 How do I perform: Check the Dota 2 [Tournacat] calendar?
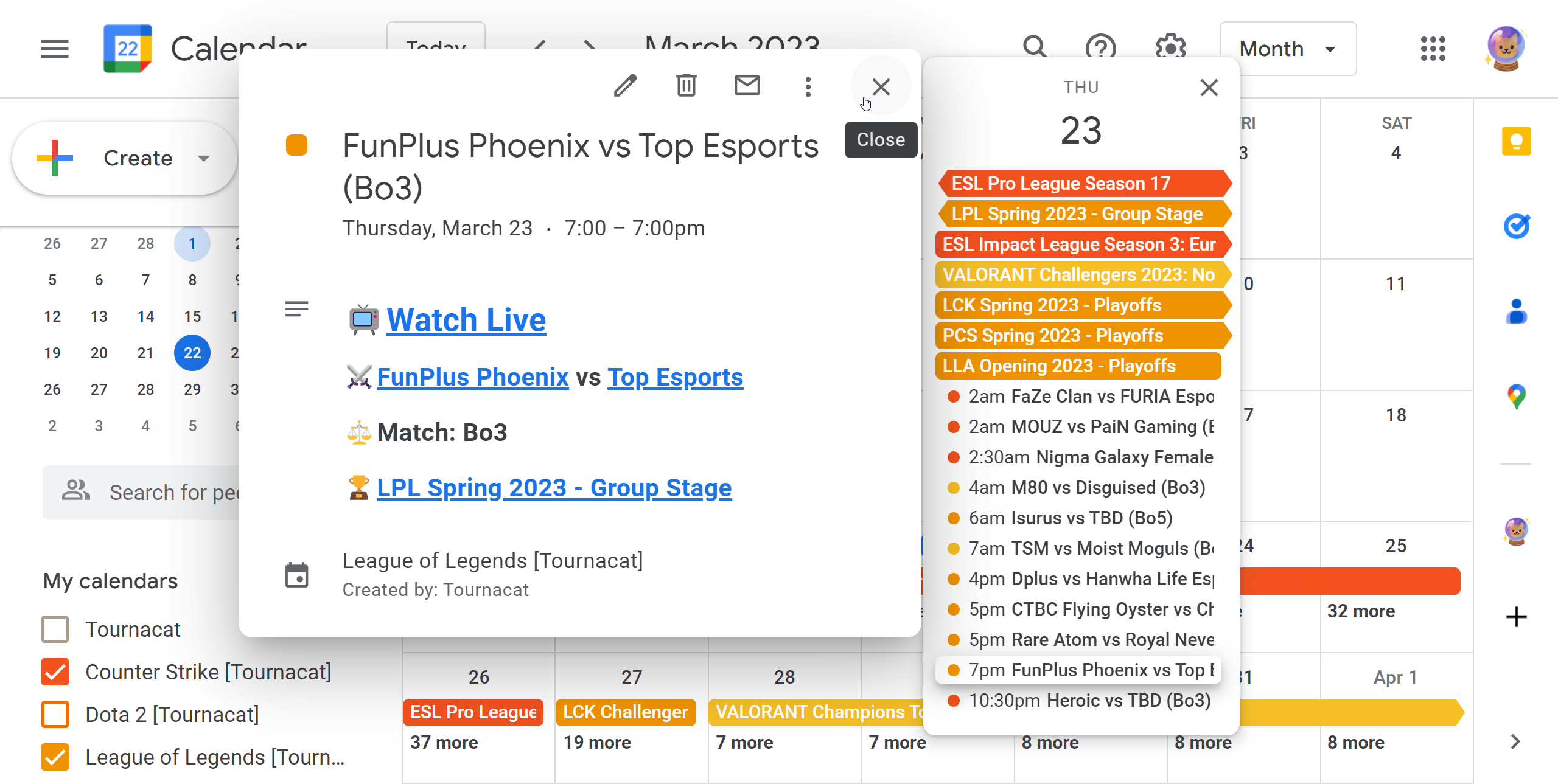point(55,714)
